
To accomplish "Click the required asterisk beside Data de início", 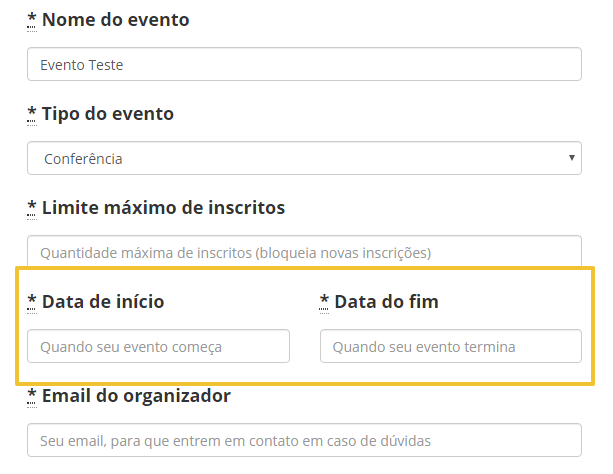I will tap(32, 301).
